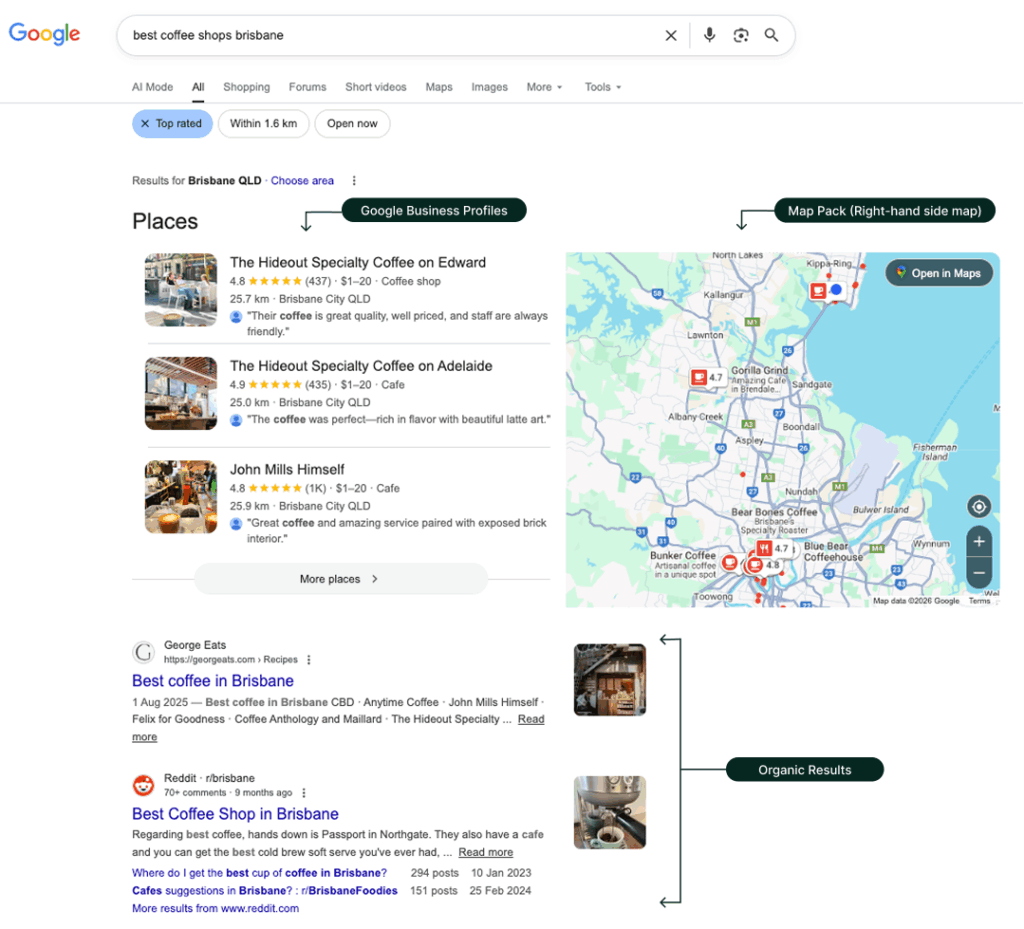Select the All tab
Image resolution: width=1024 pixels, height=929 pixels.
coord(198,87)
